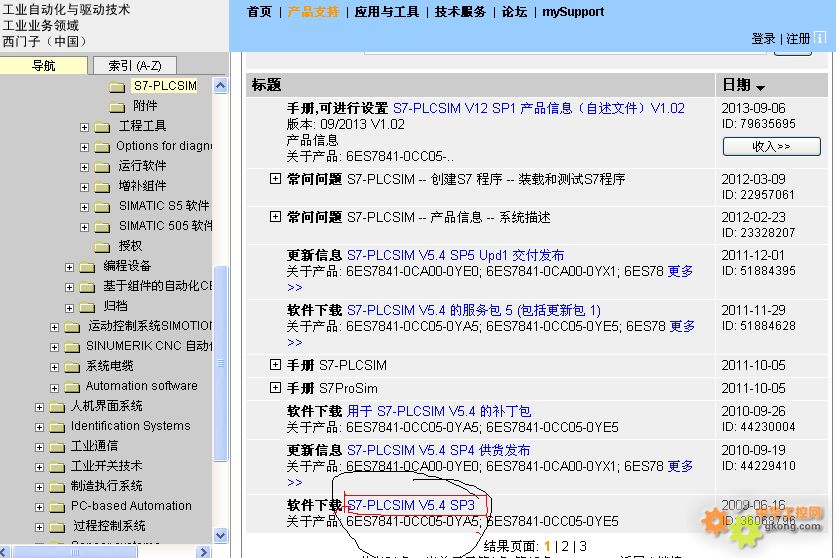Select the S7-PLCSIM tree item label
The image size is (836, 558).
(165, 85)
